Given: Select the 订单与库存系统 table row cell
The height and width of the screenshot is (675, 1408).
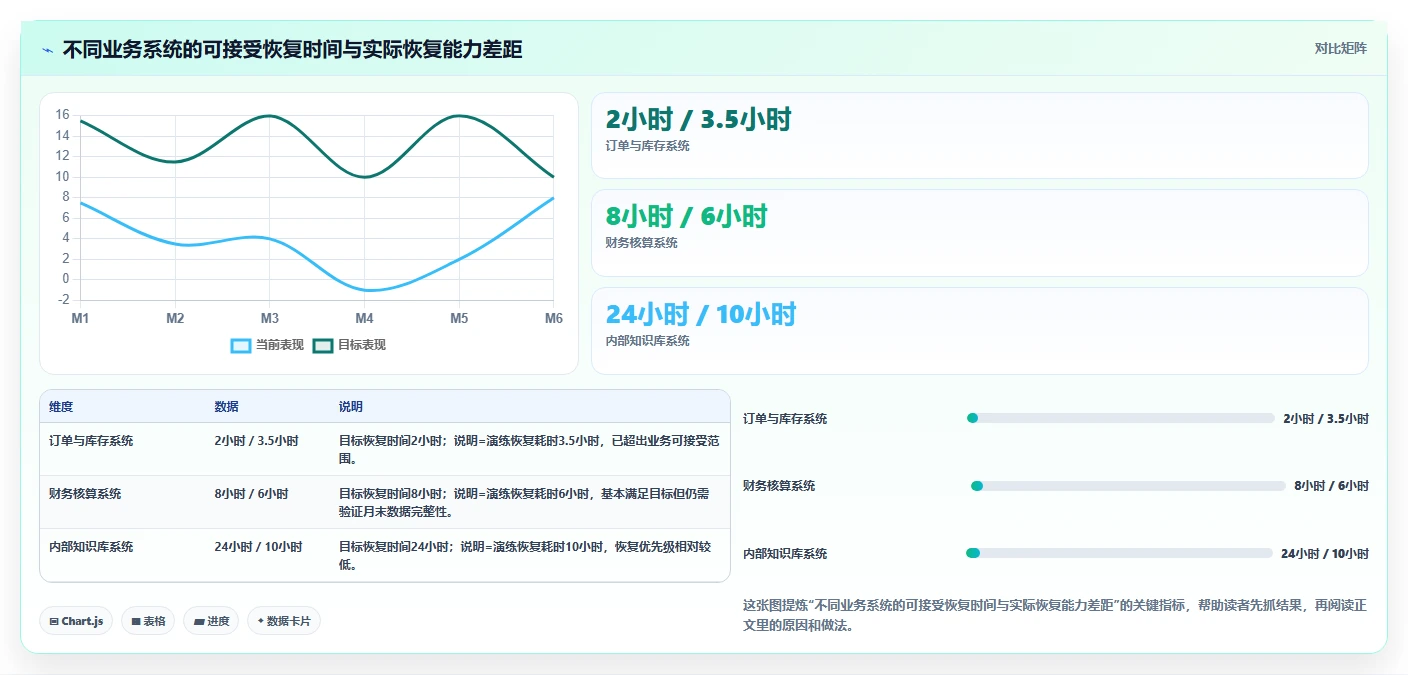Looking at the screenshot, I should coord(122,449).
